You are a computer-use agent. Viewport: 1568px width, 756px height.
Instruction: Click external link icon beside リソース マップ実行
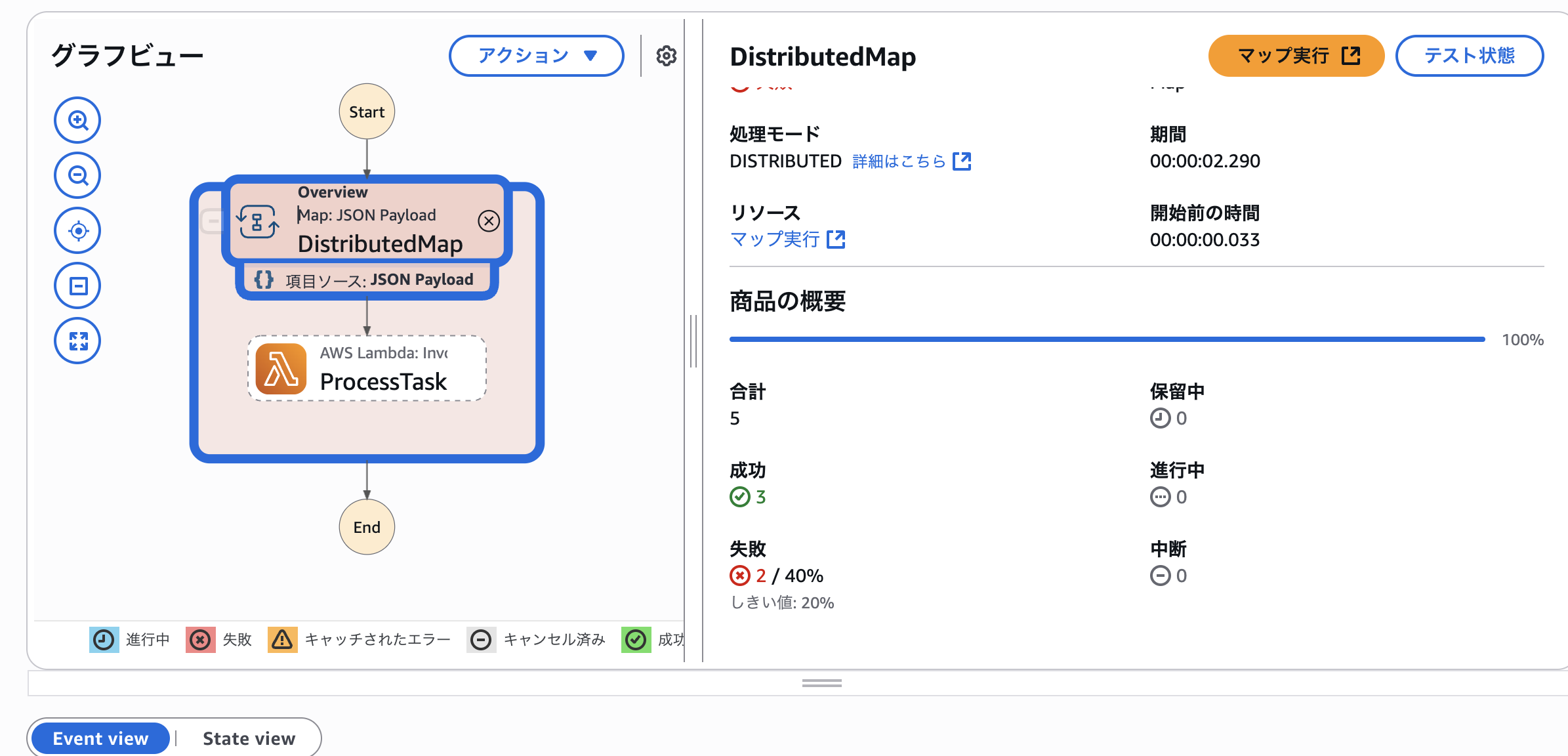[x=836, y=240]
